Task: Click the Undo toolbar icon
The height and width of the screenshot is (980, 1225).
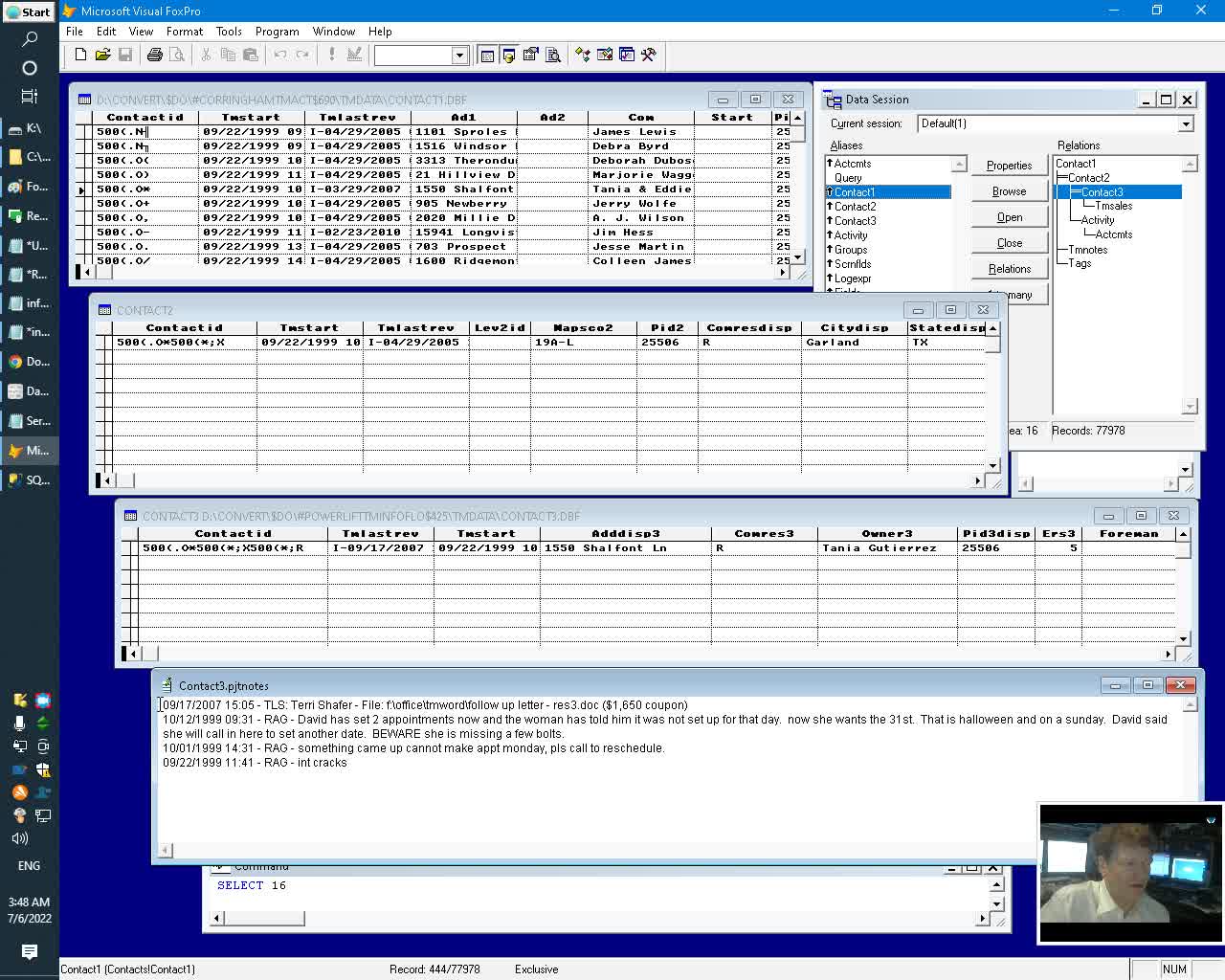Action: tap(280, 56)
